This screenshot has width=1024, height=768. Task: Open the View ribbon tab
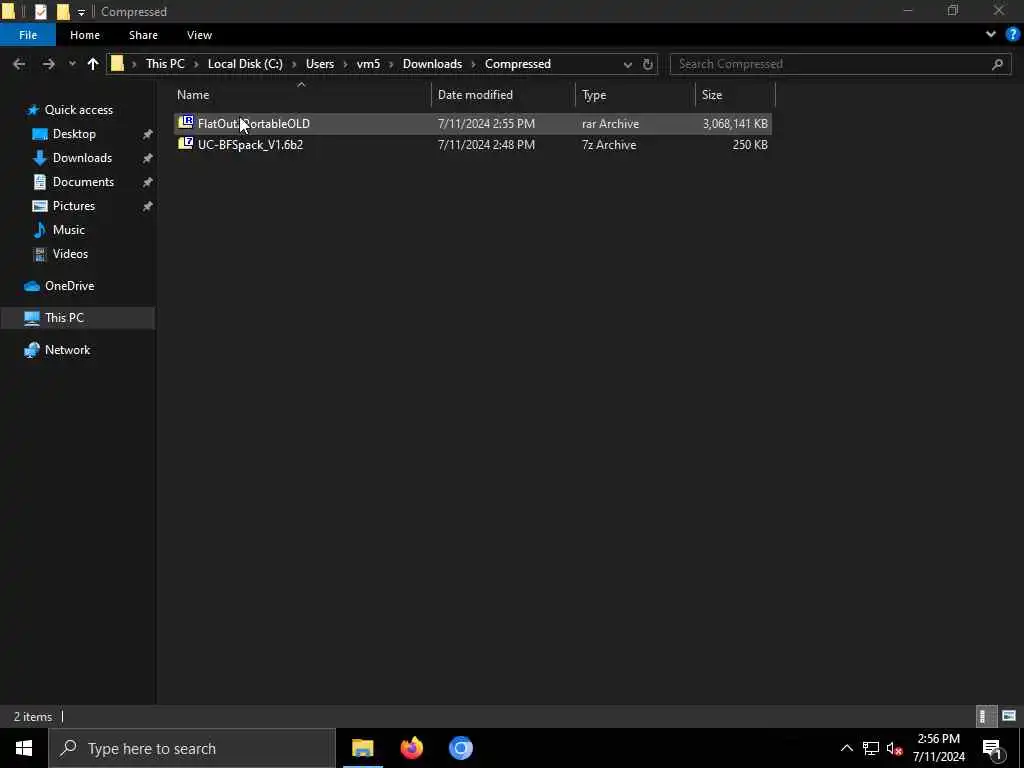(199, 35)
